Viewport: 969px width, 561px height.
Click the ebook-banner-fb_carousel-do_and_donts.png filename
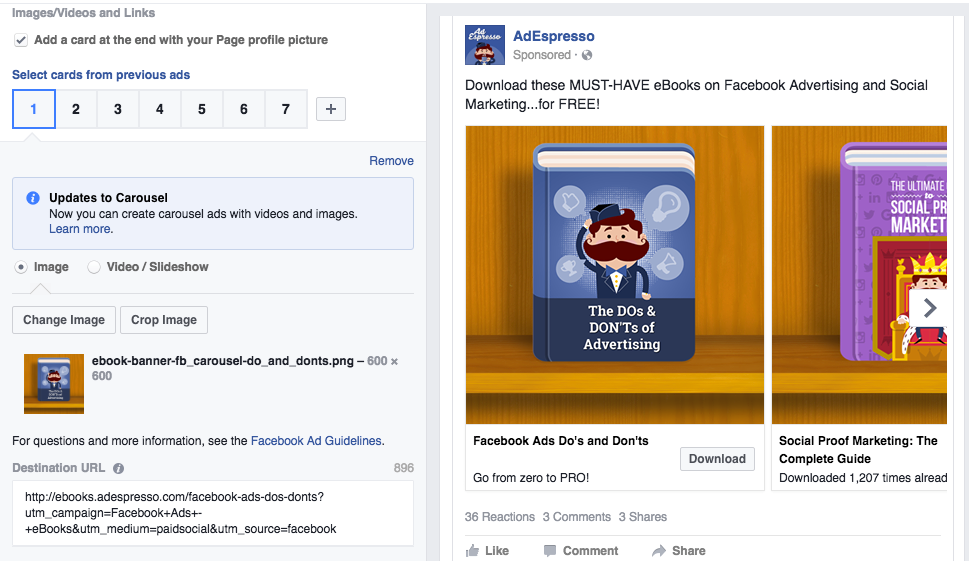point(223,361)
